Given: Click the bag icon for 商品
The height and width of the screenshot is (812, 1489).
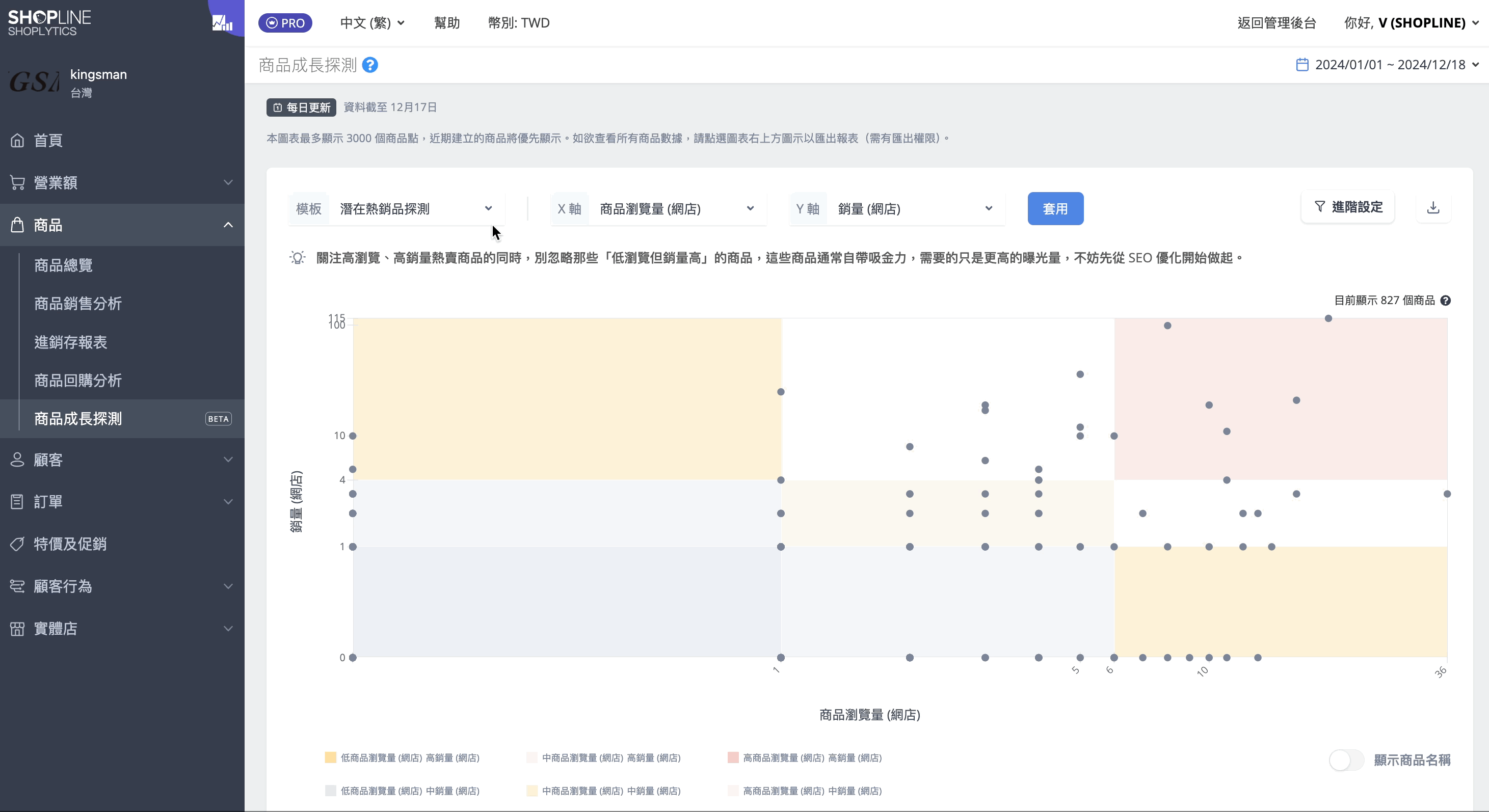Looking at the screenshot, I should pos(17,225).
